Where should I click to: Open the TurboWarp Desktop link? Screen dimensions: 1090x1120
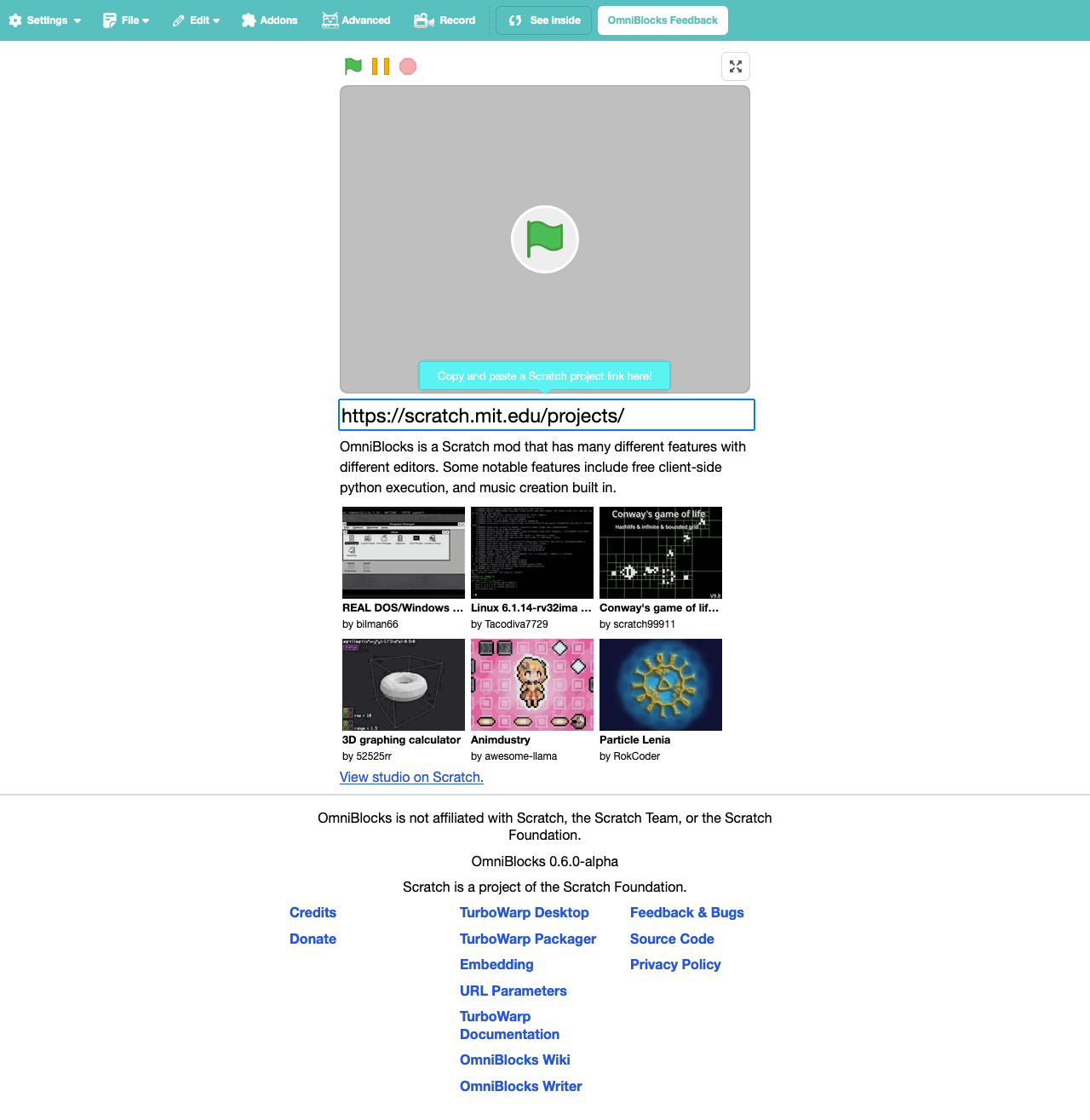525,913
